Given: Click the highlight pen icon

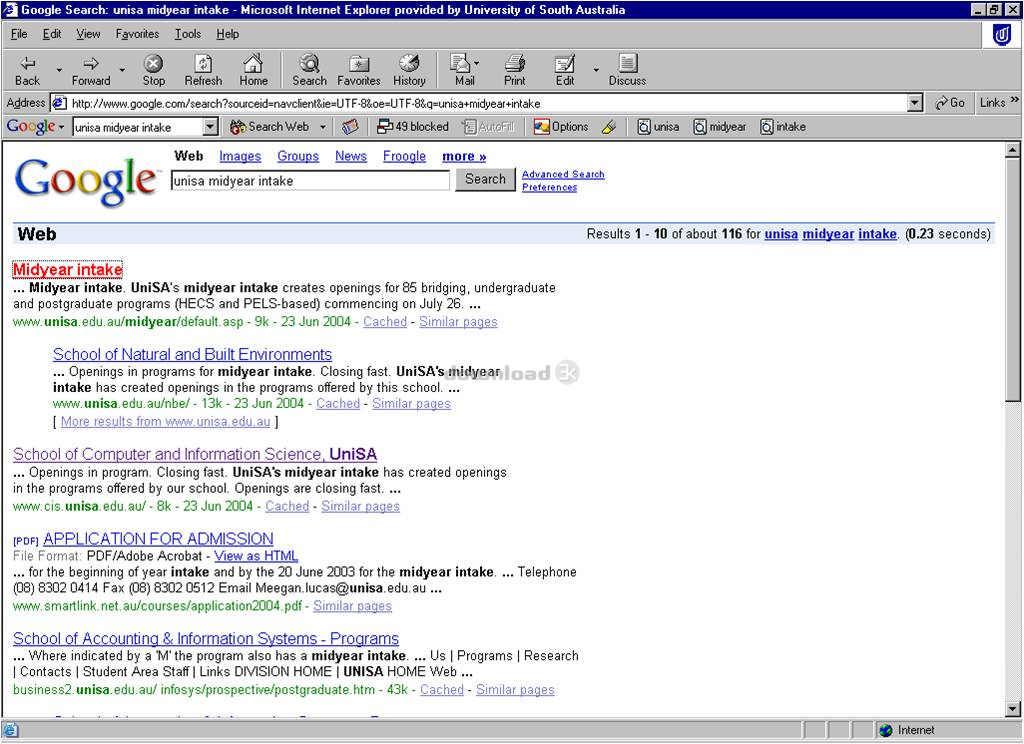Looking at the screenshot, I should click(x=609, y=127).
